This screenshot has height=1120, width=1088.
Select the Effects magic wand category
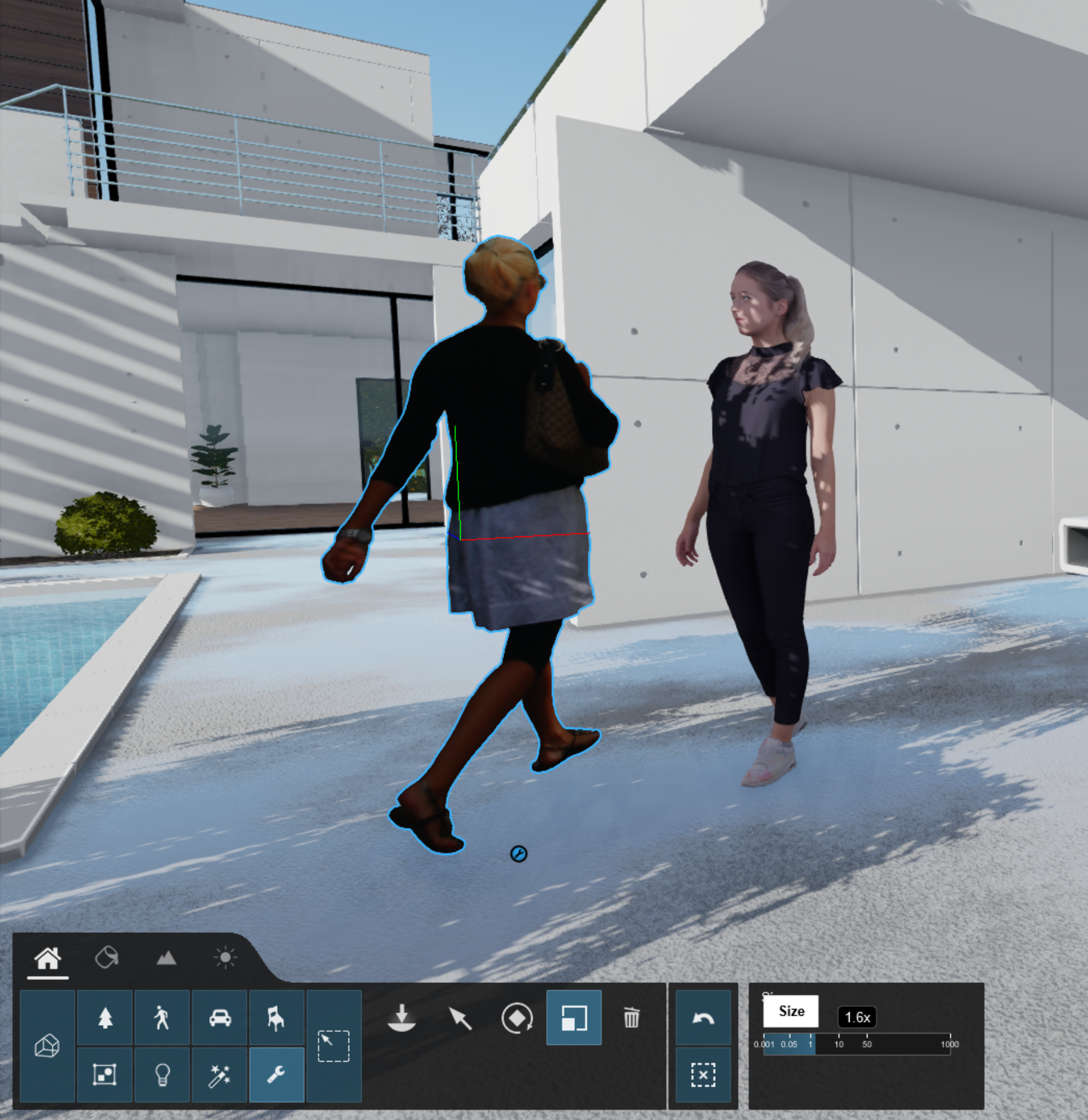click(219, 1075)
